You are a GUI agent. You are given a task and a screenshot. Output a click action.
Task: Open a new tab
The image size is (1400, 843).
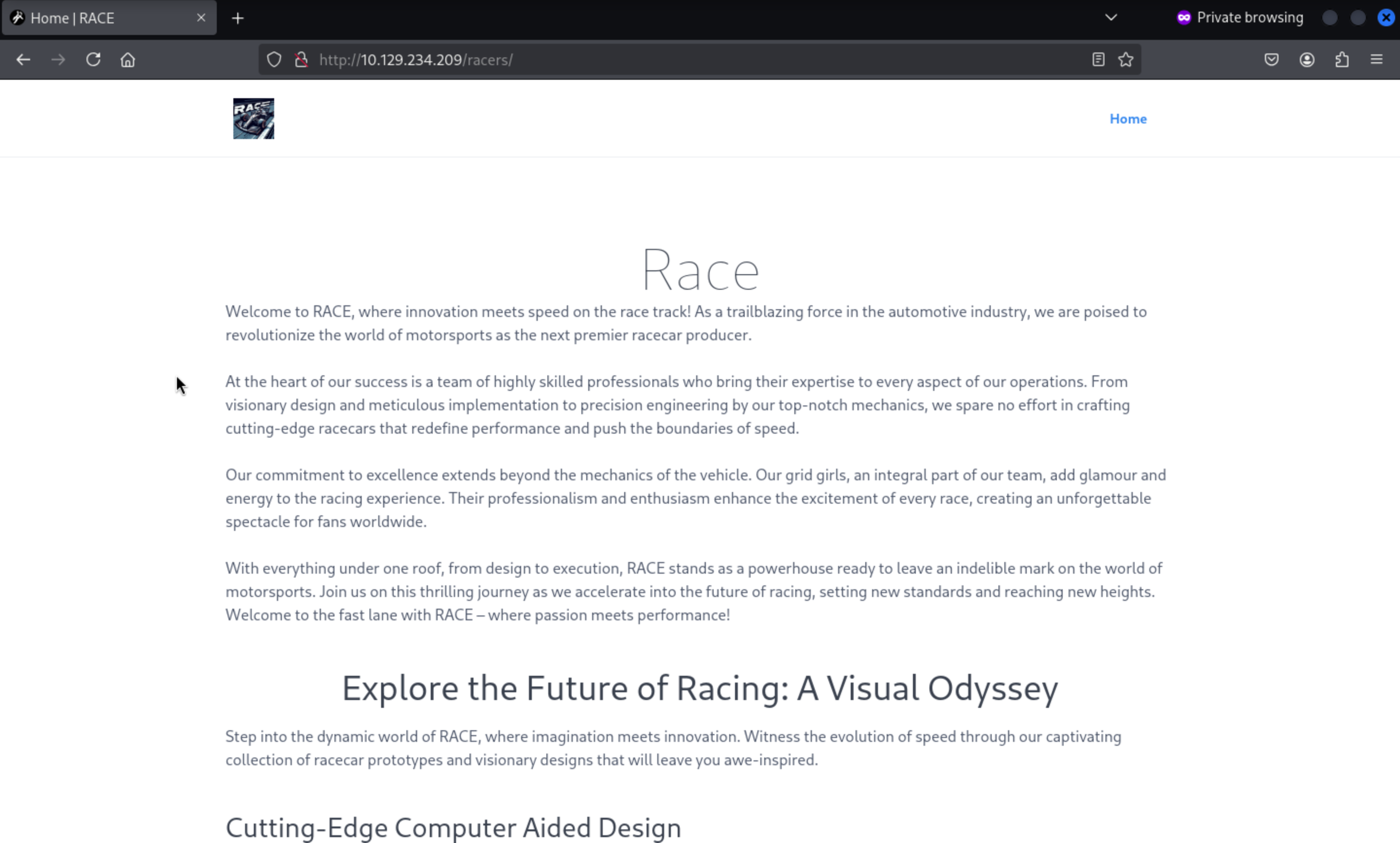pyautogui.click(x=238, y=18)
